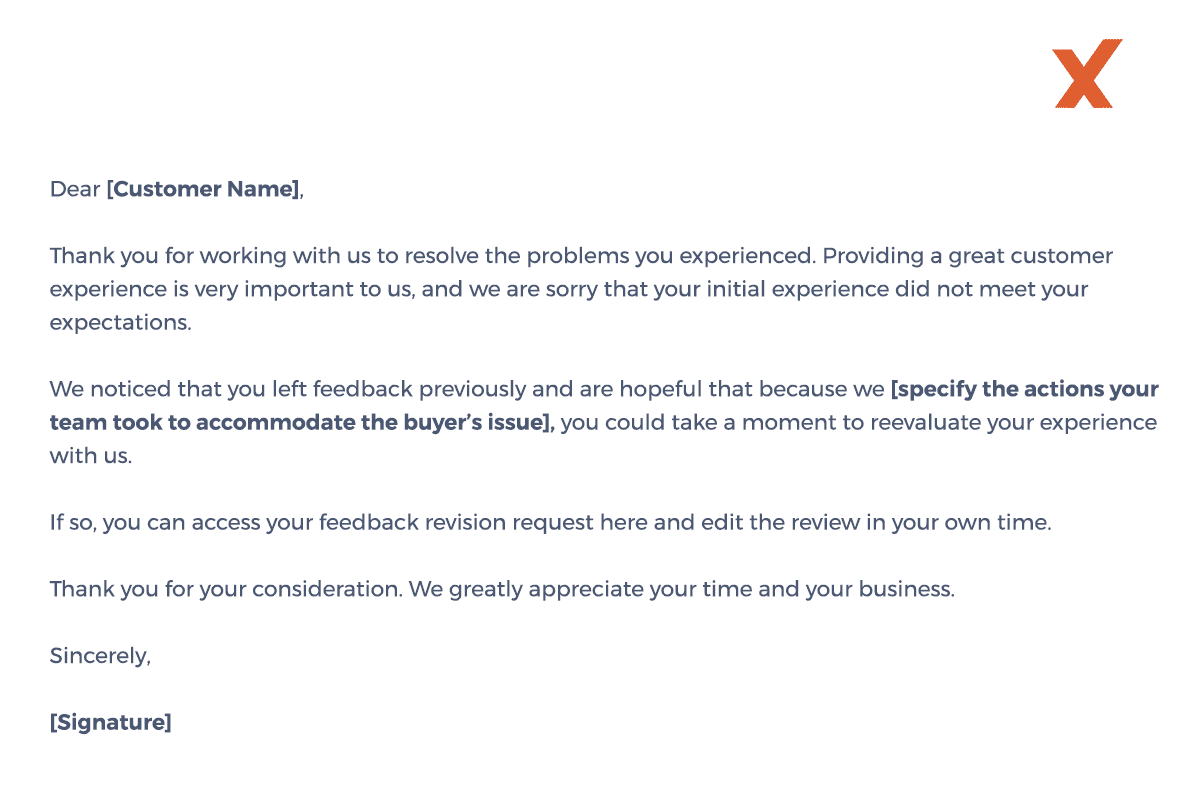The image size is (1200, 800).
Task: Click 'team took to accommodate the buyer's issue]'
Action: click(302, 422)
